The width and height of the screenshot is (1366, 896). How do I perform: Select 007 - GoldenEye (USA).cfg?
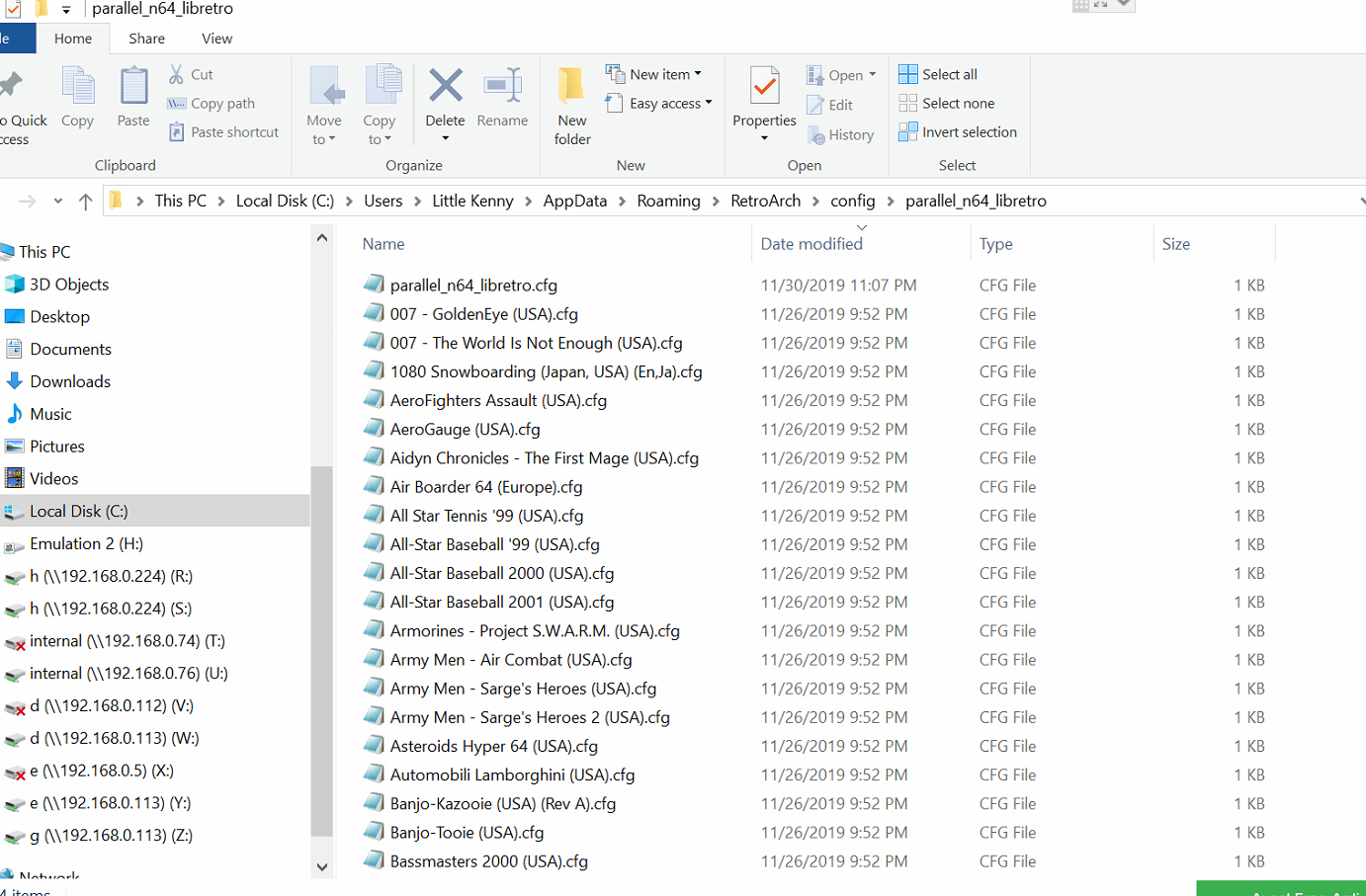484,314
